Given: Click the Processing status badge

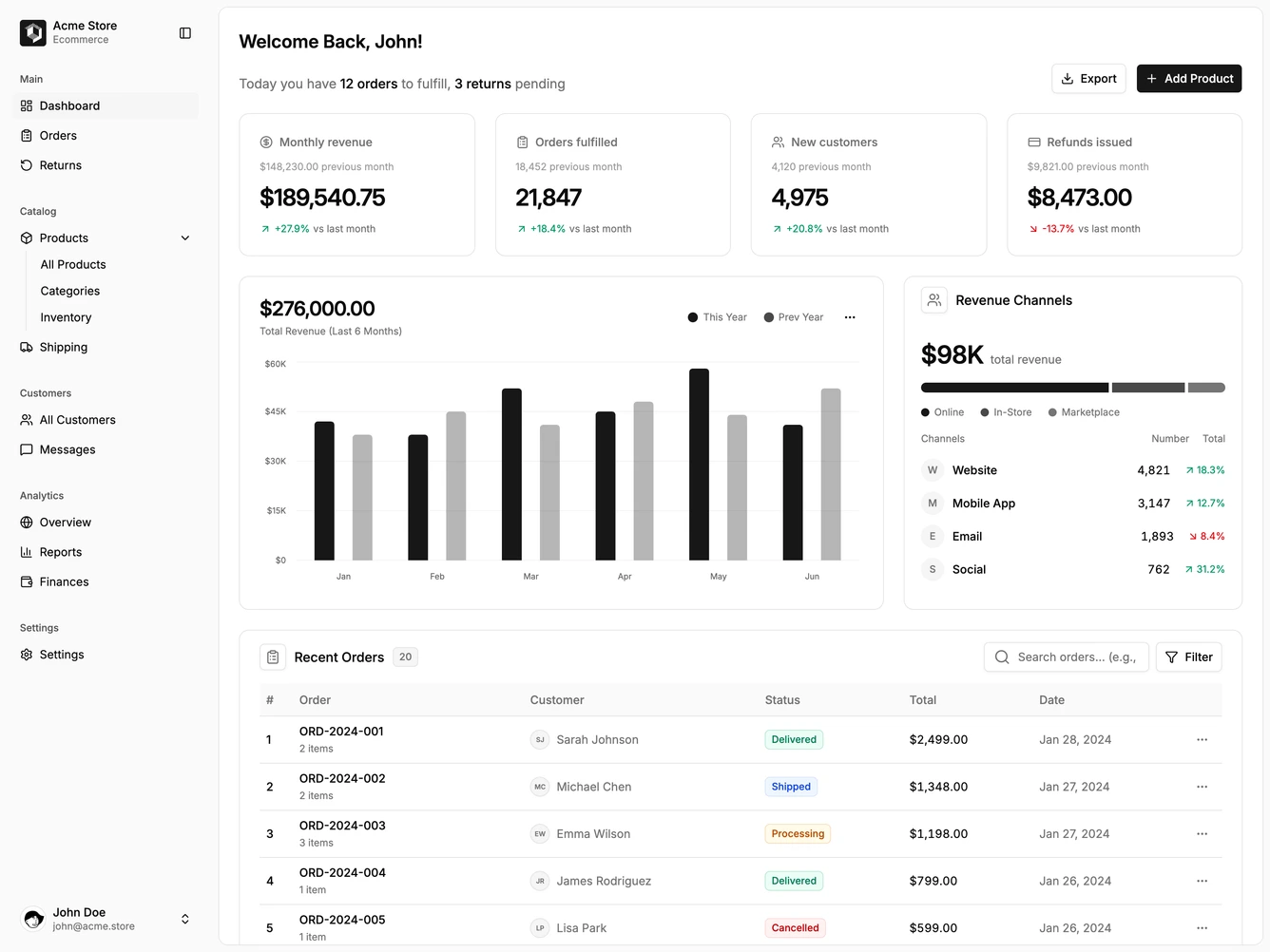Looking at the screenshot, I should click(x=798, y=834).
